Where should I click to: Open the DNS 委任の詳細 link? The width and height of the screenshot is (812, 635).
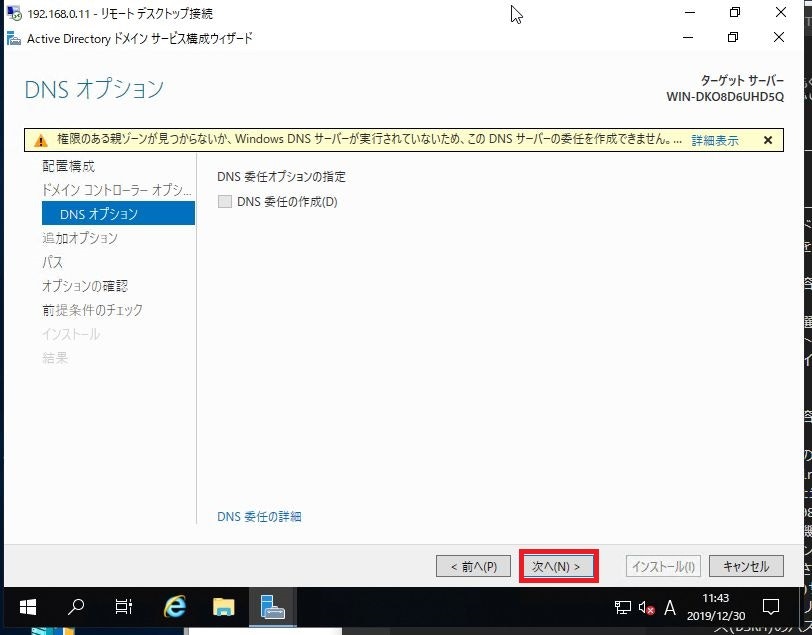[x=259, y=516]
